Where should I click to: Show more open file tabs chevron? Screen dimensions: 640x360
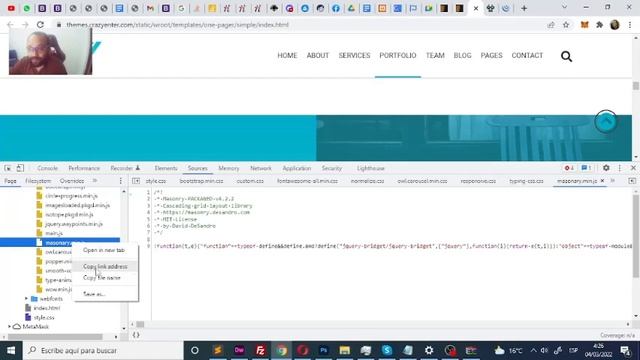[613, 181]
